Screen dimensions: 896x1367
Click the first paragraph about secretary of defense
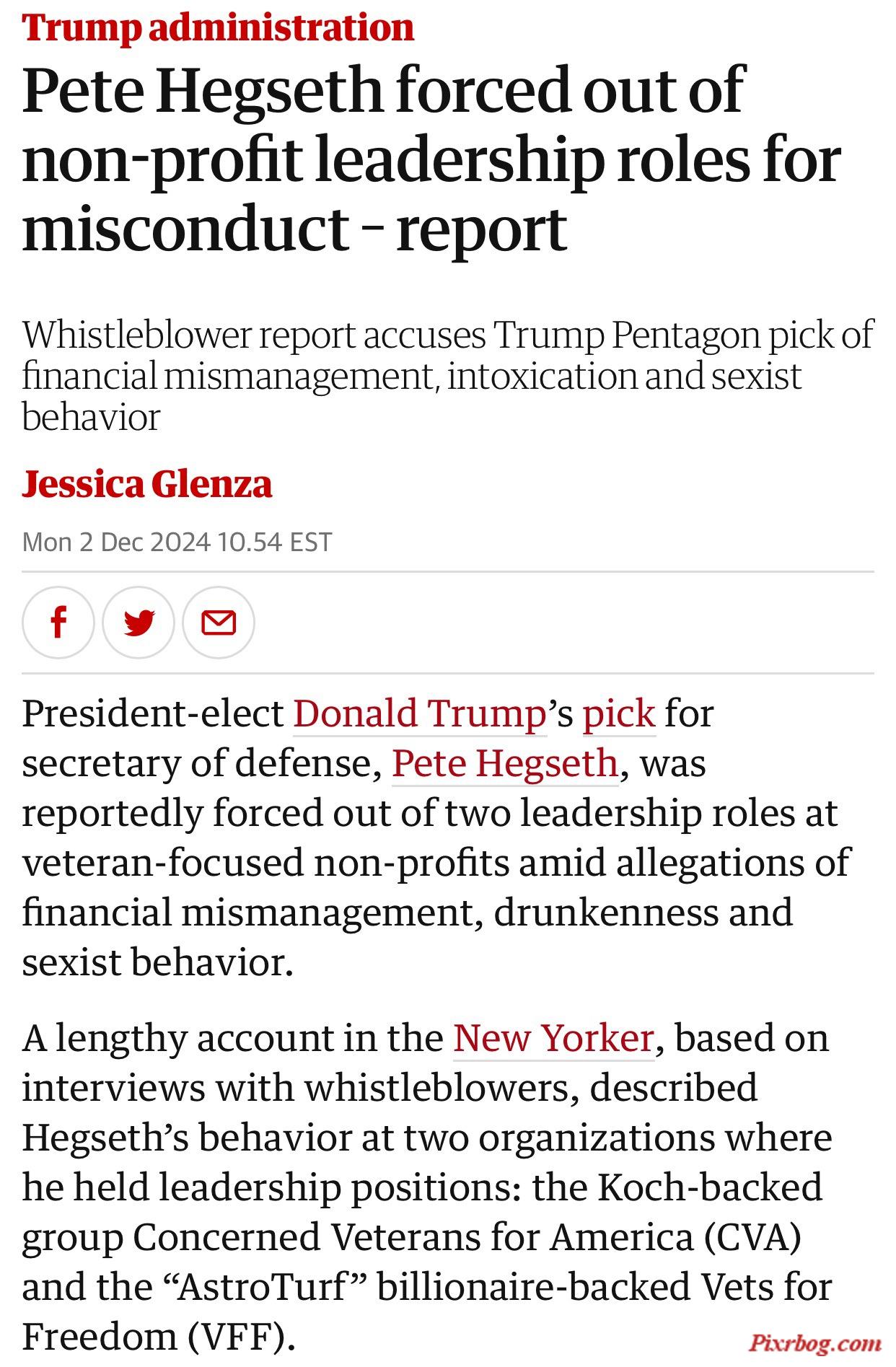coord(436,838)
